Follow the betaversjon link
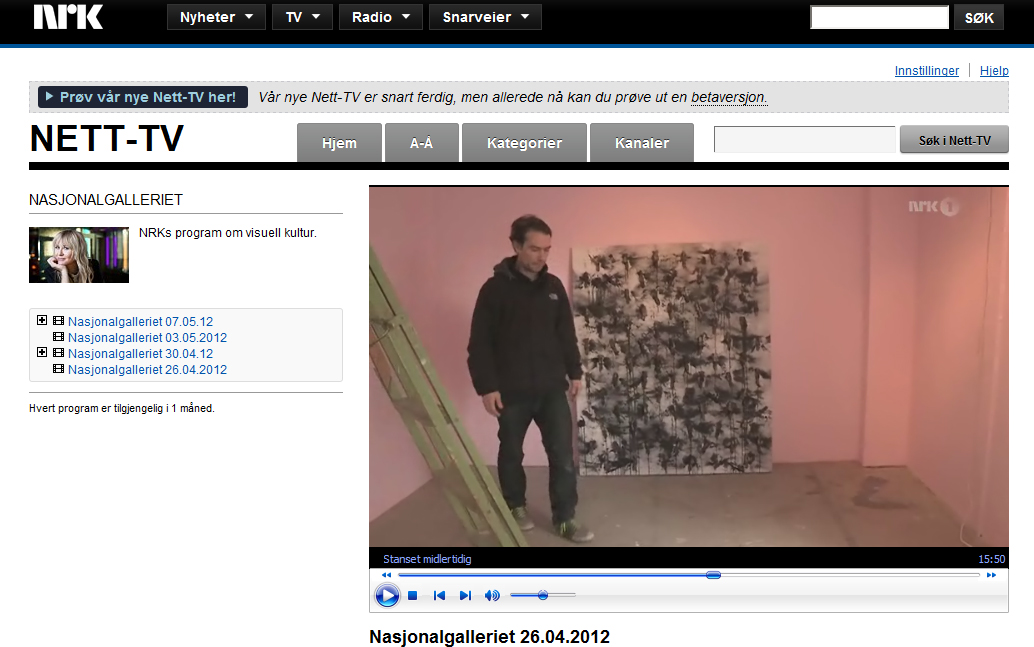Image resolution: width=1034 pixels, height=647 pixels. pyautogui.click(x=729, y=98)
